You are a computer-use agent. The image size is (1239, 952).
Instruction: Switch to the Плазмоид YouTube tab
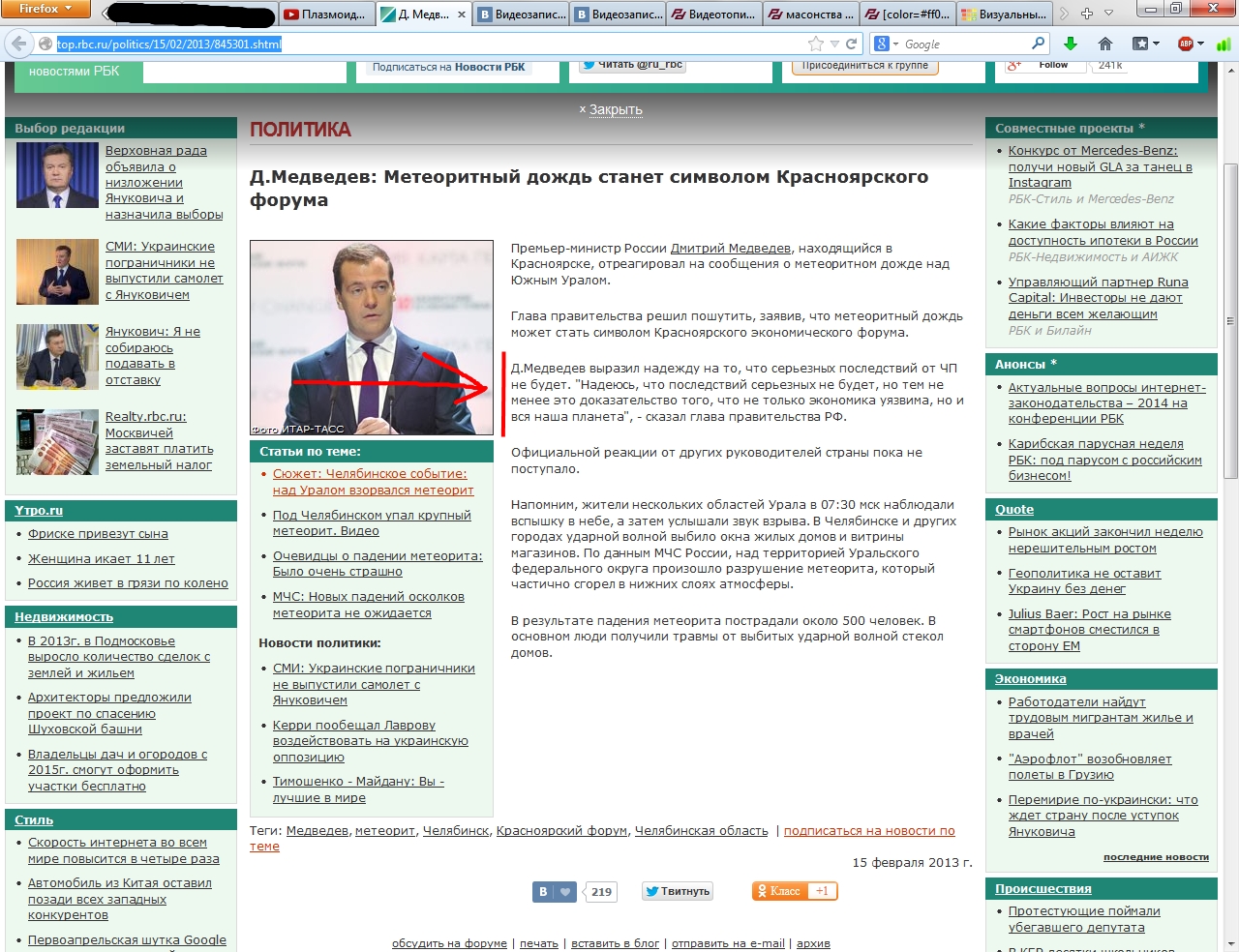[x=326, y=15]
